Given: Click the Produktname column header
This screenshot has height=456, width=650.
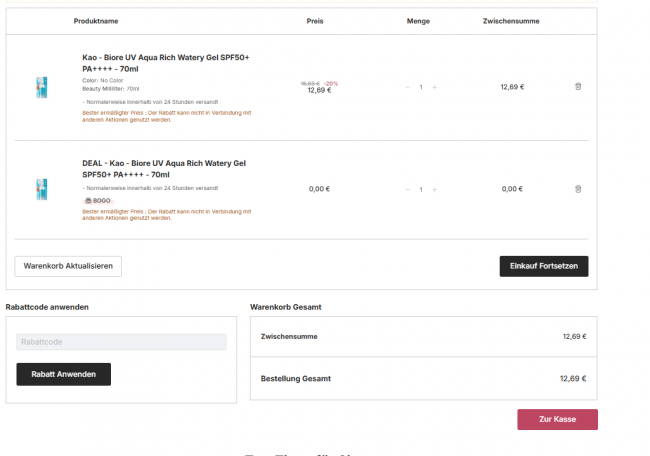Looking at the screenshot, I should 96,21.
